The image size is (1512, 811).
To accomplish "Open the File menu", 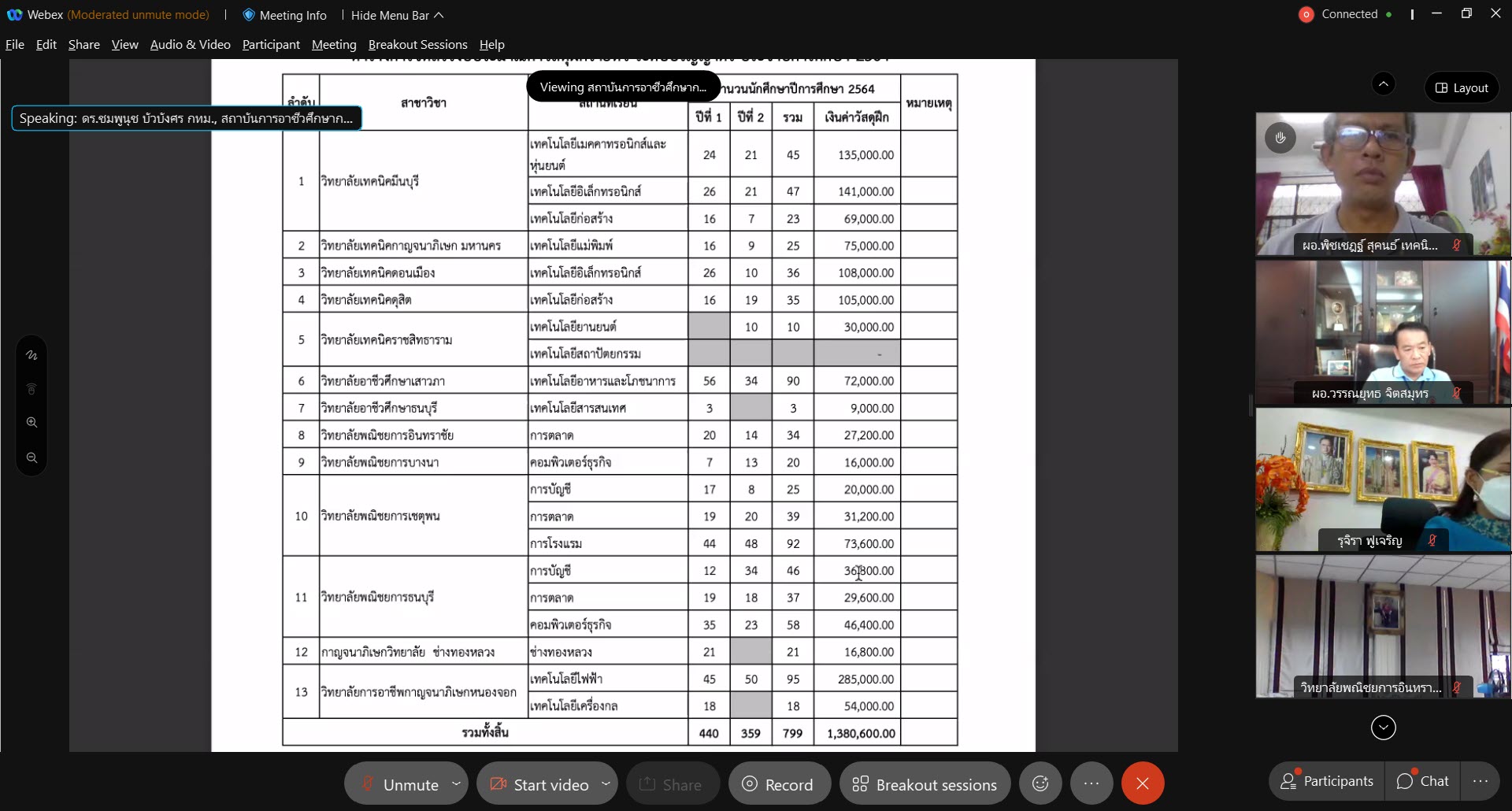I will (x=15, y=45).
